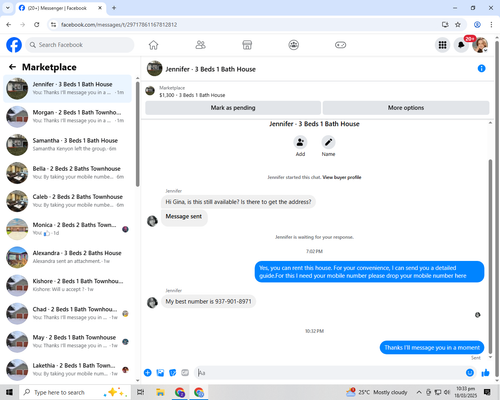Viewport: 500px width, 400px height.
Task: Click the message input field
Action: click(330, 373)
